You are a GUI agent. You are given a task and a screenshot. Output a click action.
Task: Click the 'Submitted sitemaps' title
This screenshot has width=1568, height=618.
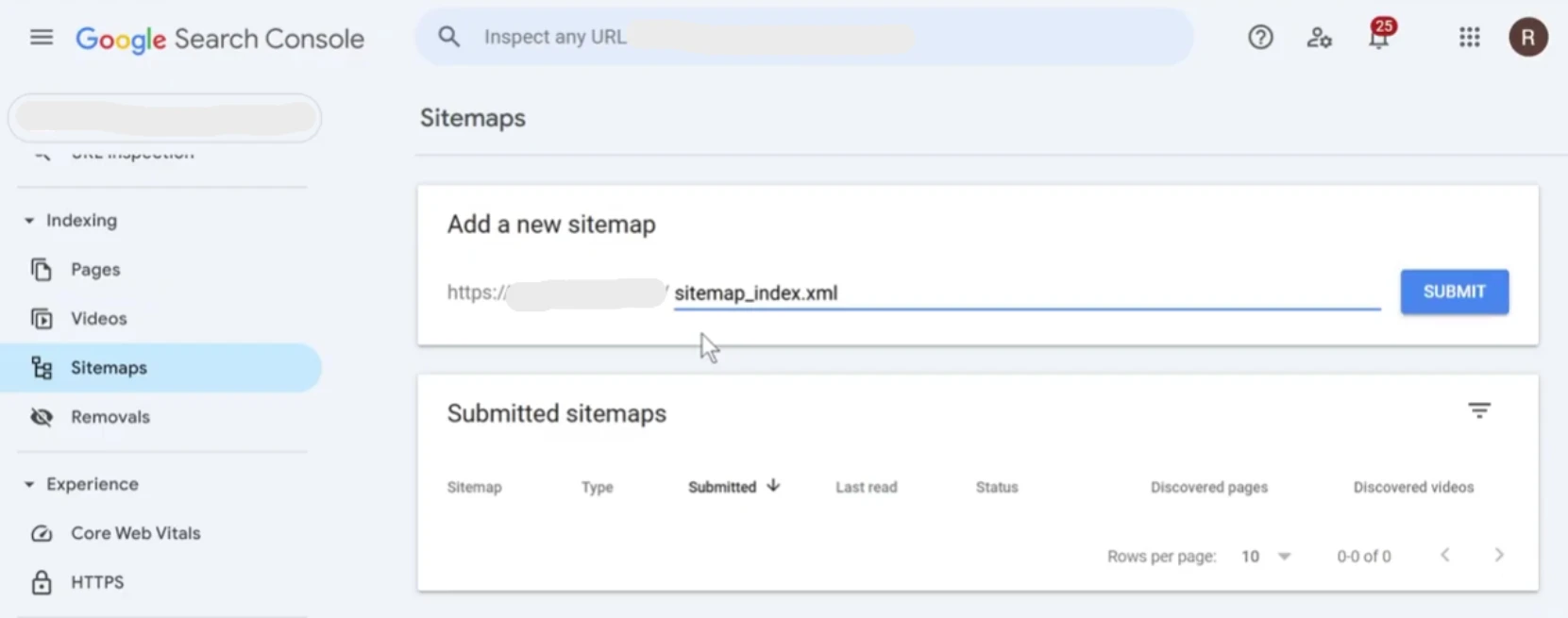(557, 414)
